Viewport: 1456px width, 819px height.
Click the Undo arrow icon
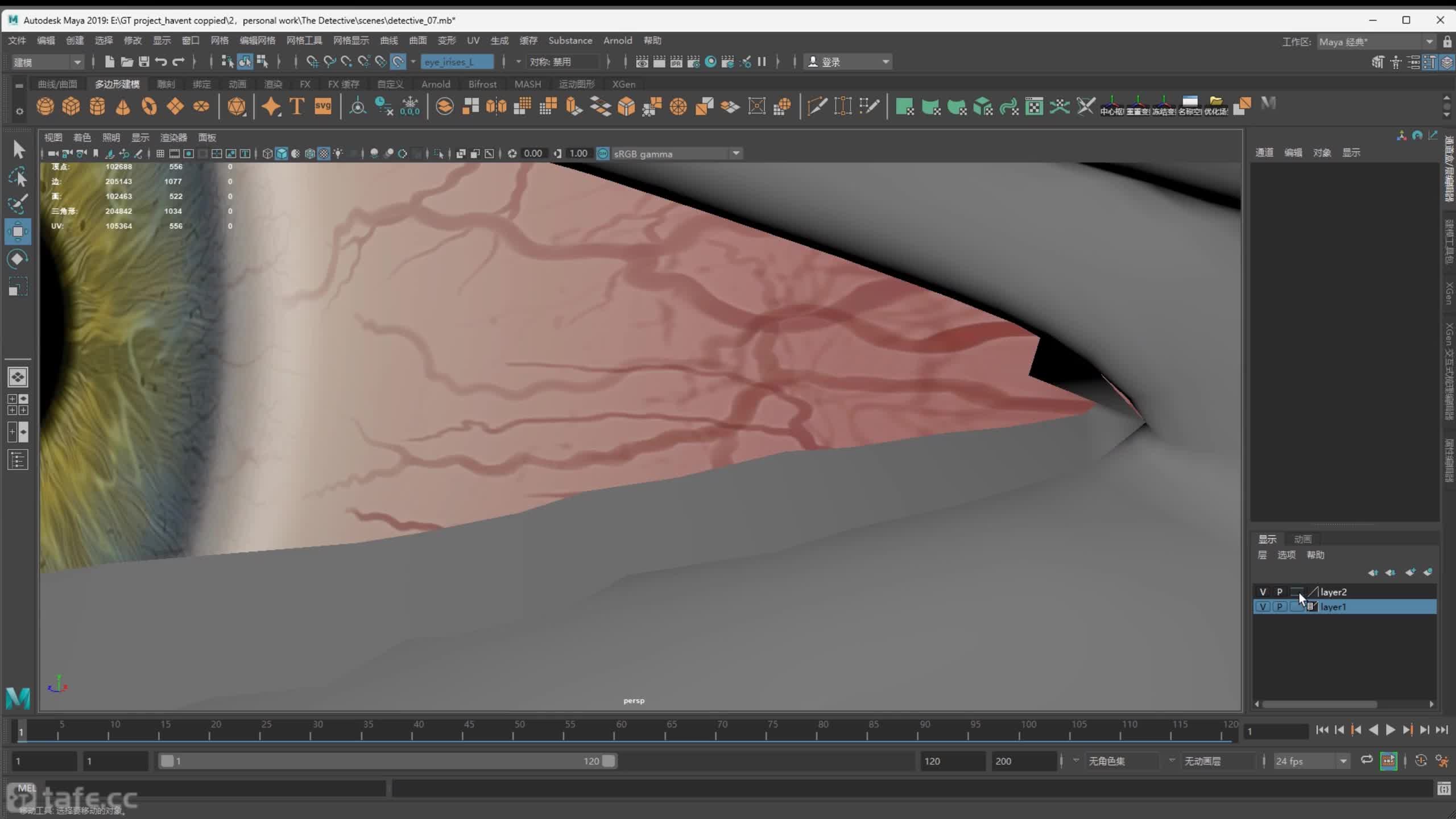(x=161, y=61)
